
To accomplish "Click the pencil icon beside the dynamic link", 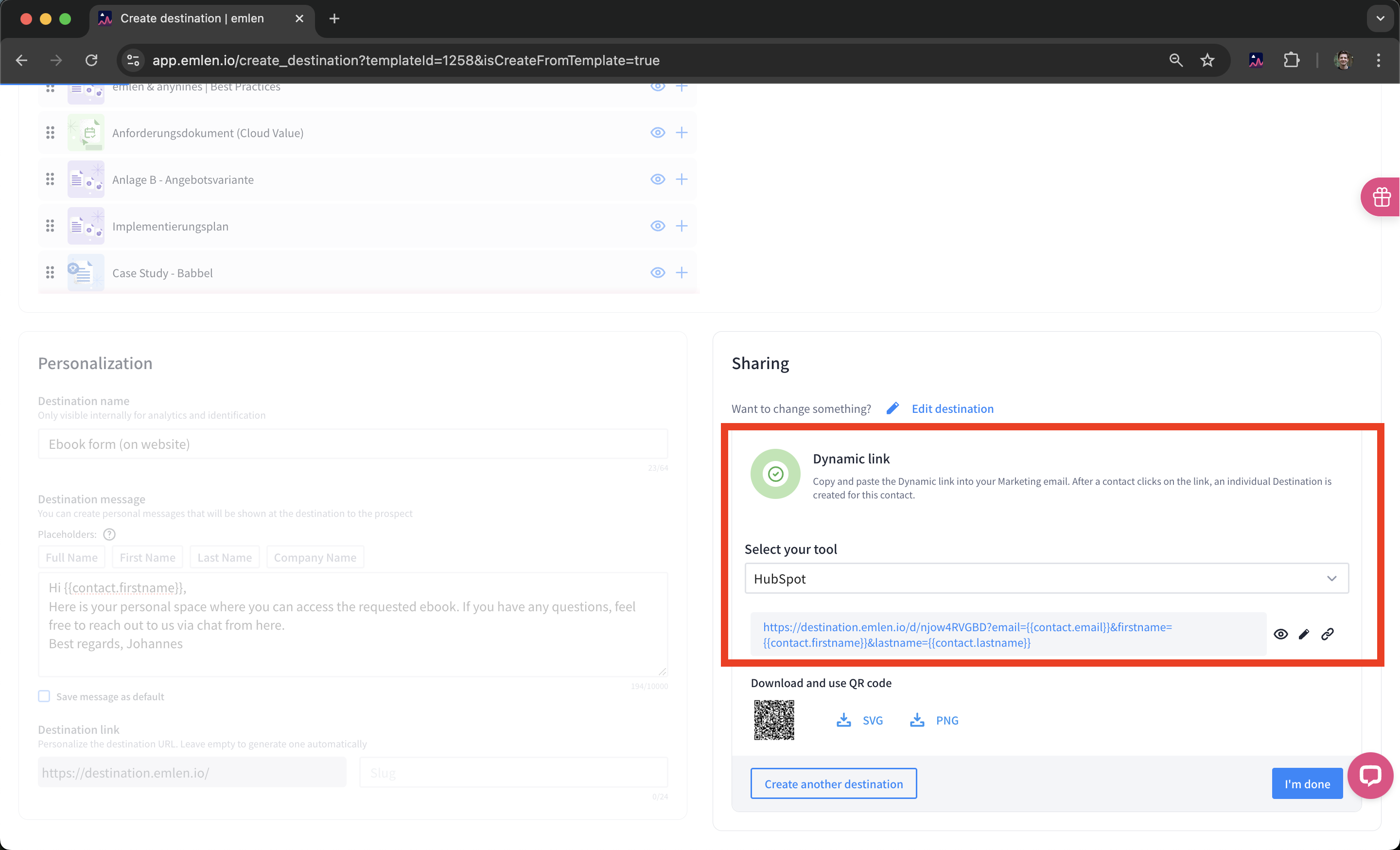I will pyautogui.click(x=1304, y=634).
